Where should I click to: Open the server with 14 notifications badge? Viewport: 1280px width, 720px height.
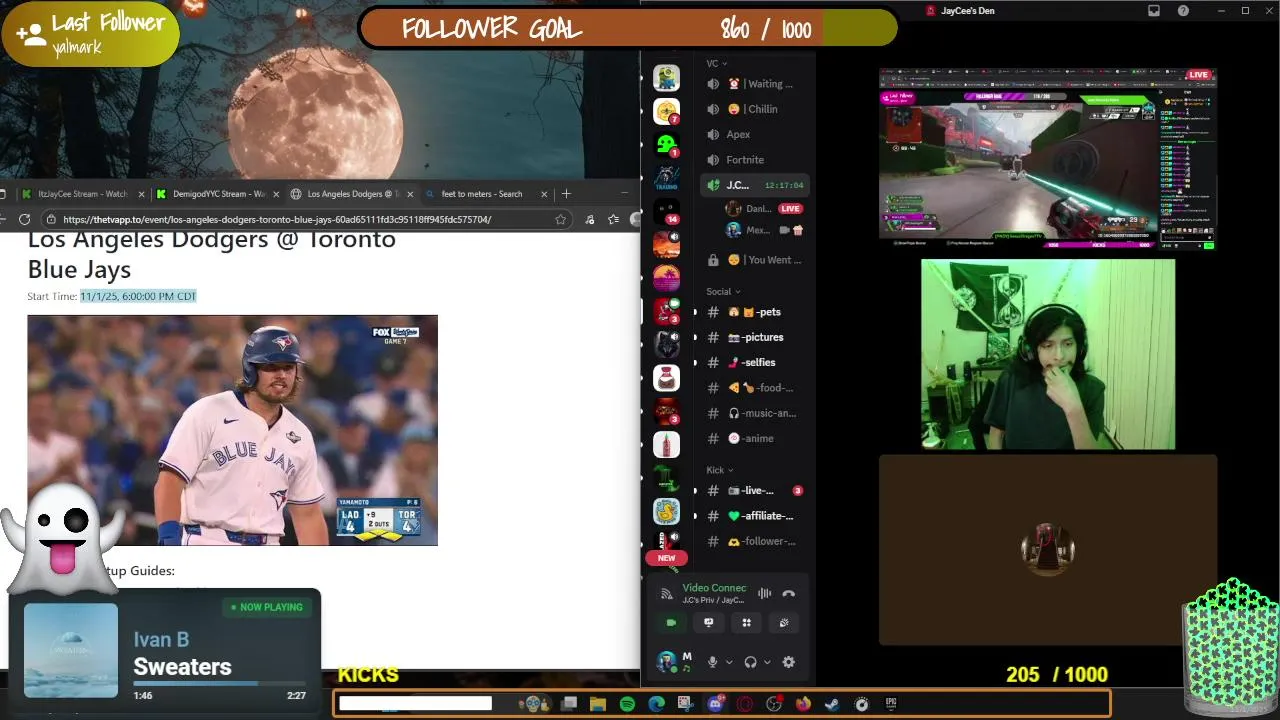[x=666, y=212]
